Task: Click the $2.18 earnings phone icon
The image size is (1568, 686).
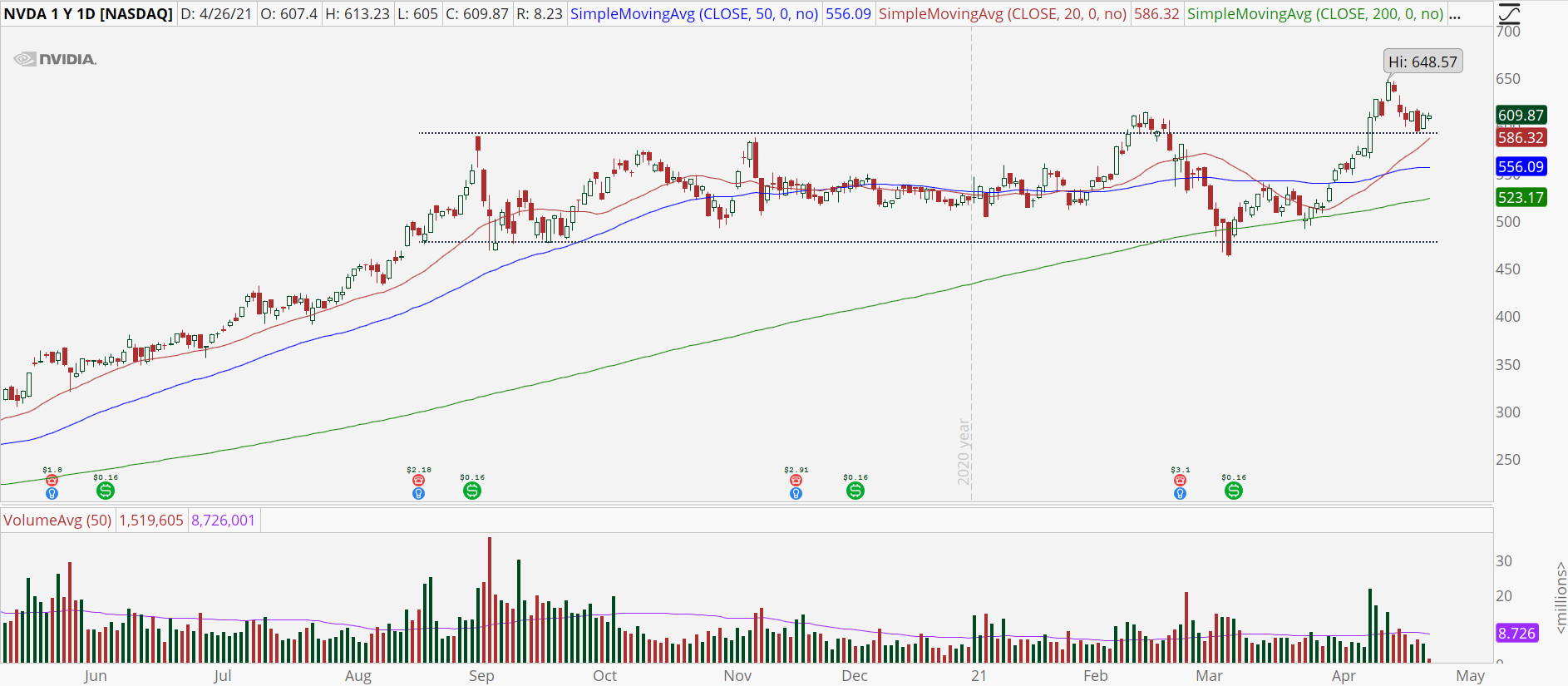Action: [418, 481]
